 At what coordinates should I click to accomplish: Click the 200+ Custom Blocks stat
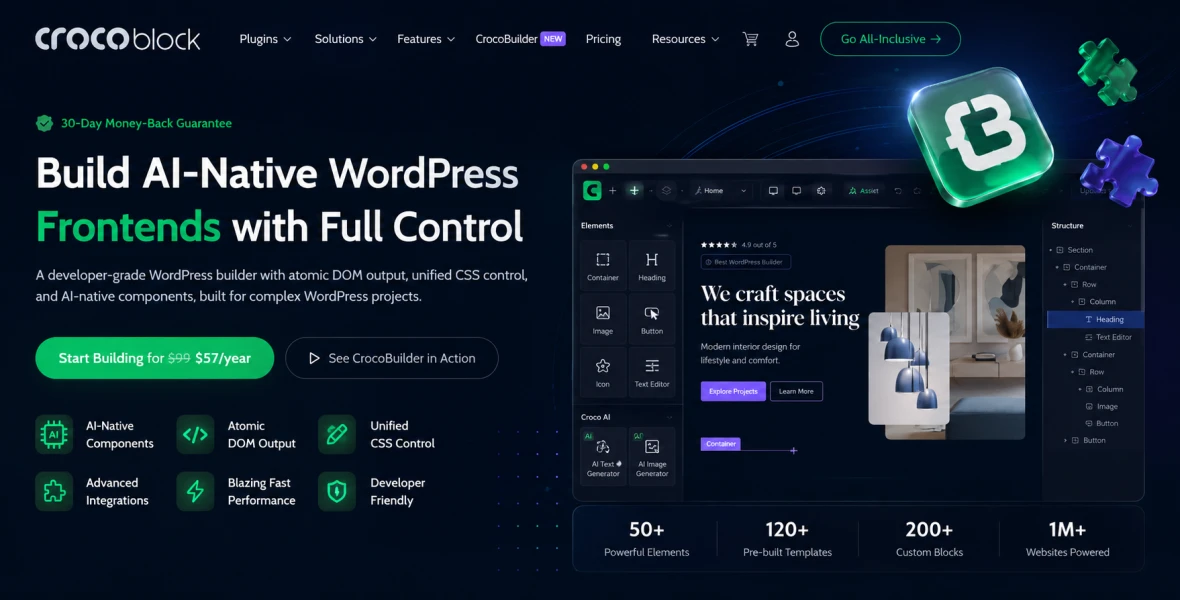pyautogui.click(x=929, y=539)
